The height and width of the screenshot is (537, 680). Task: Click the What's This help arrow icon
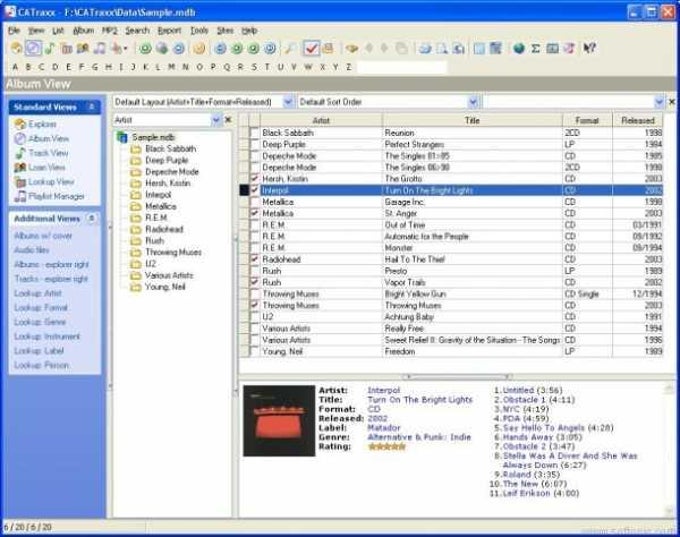pyautogui.click(x=589, y=48)
